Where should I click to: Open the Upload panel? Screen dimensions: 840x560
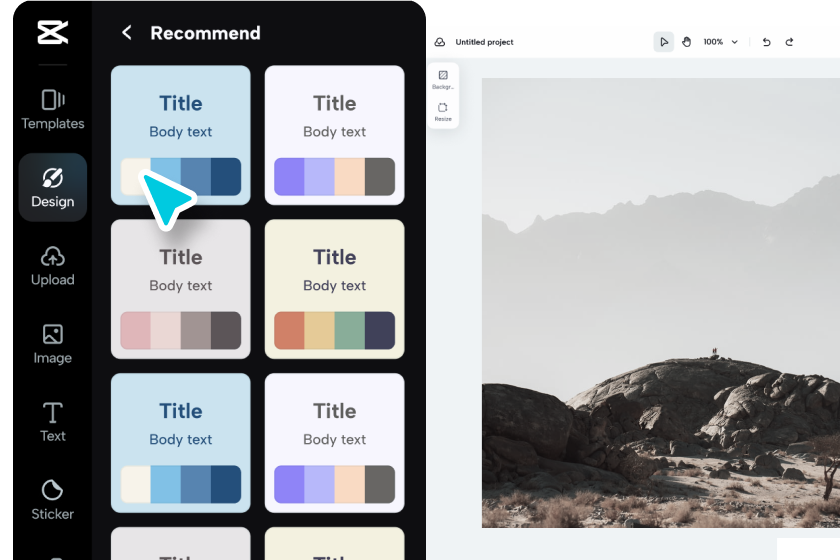point(52,266)
